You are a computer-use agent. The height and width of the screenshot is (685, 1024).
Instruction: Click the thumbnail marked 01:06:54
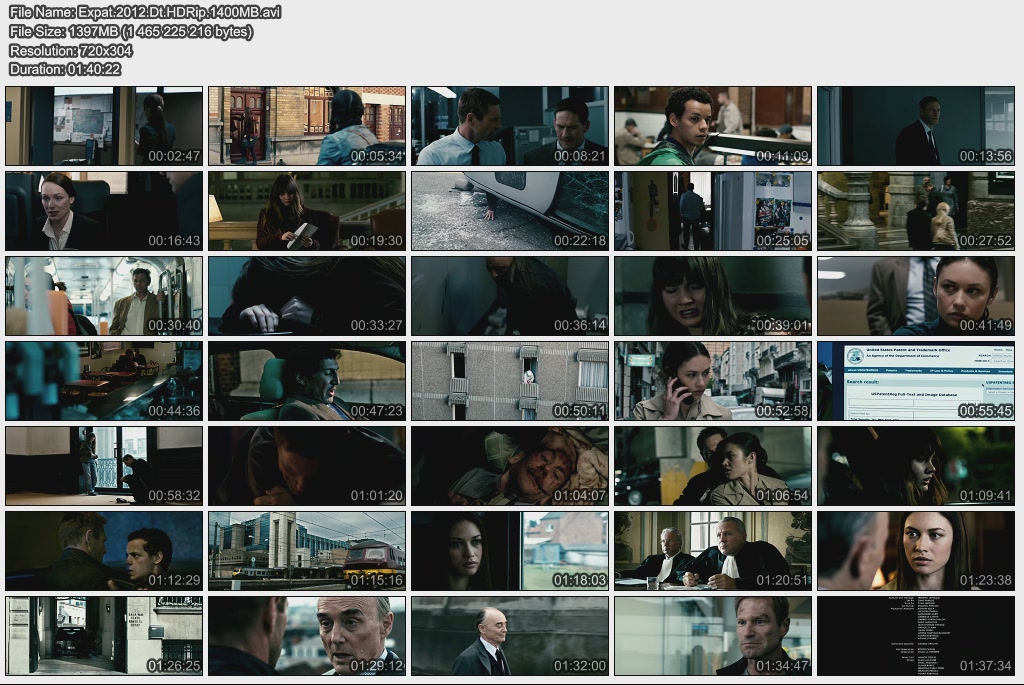[x=713, y=466]
